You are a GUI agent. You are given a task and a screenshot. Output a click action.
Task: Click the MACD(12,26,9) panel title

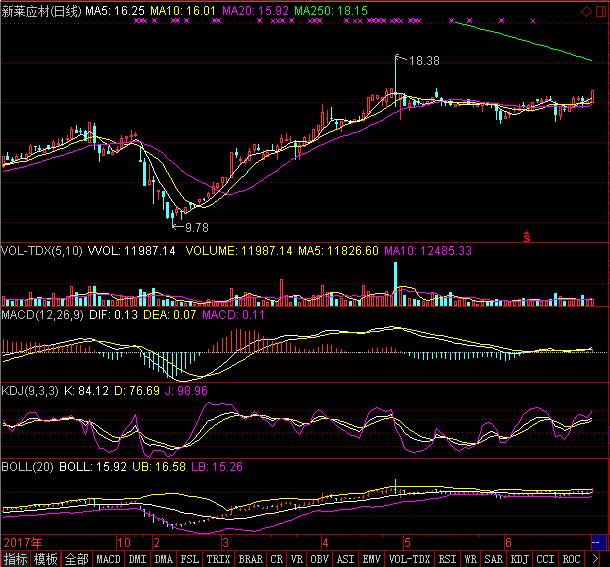(42, 315)
